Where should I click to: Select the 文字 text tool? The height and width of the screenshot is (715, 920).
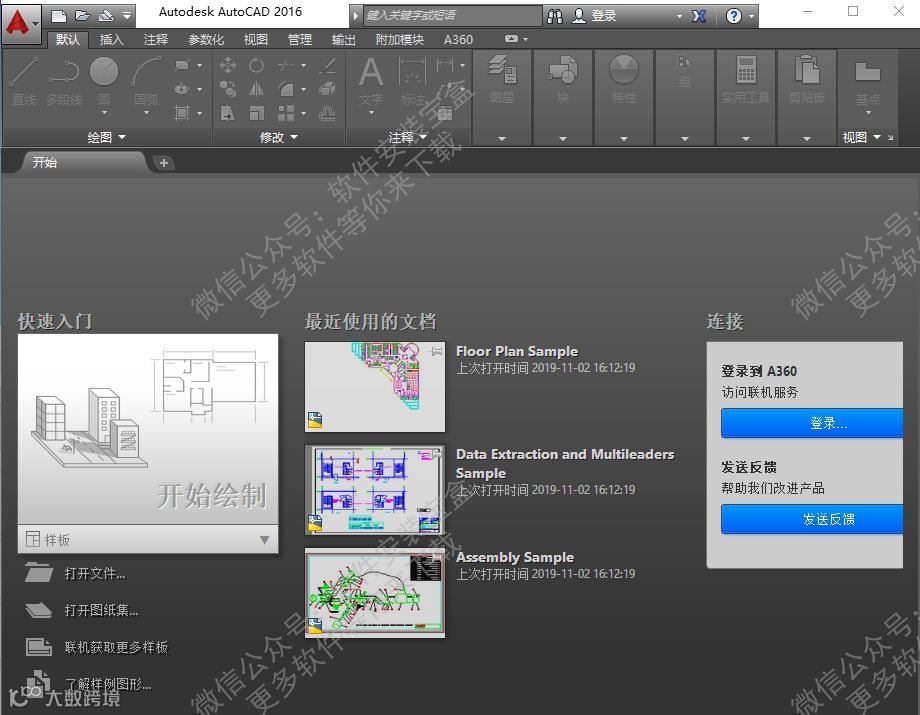(x=371, y=81)
